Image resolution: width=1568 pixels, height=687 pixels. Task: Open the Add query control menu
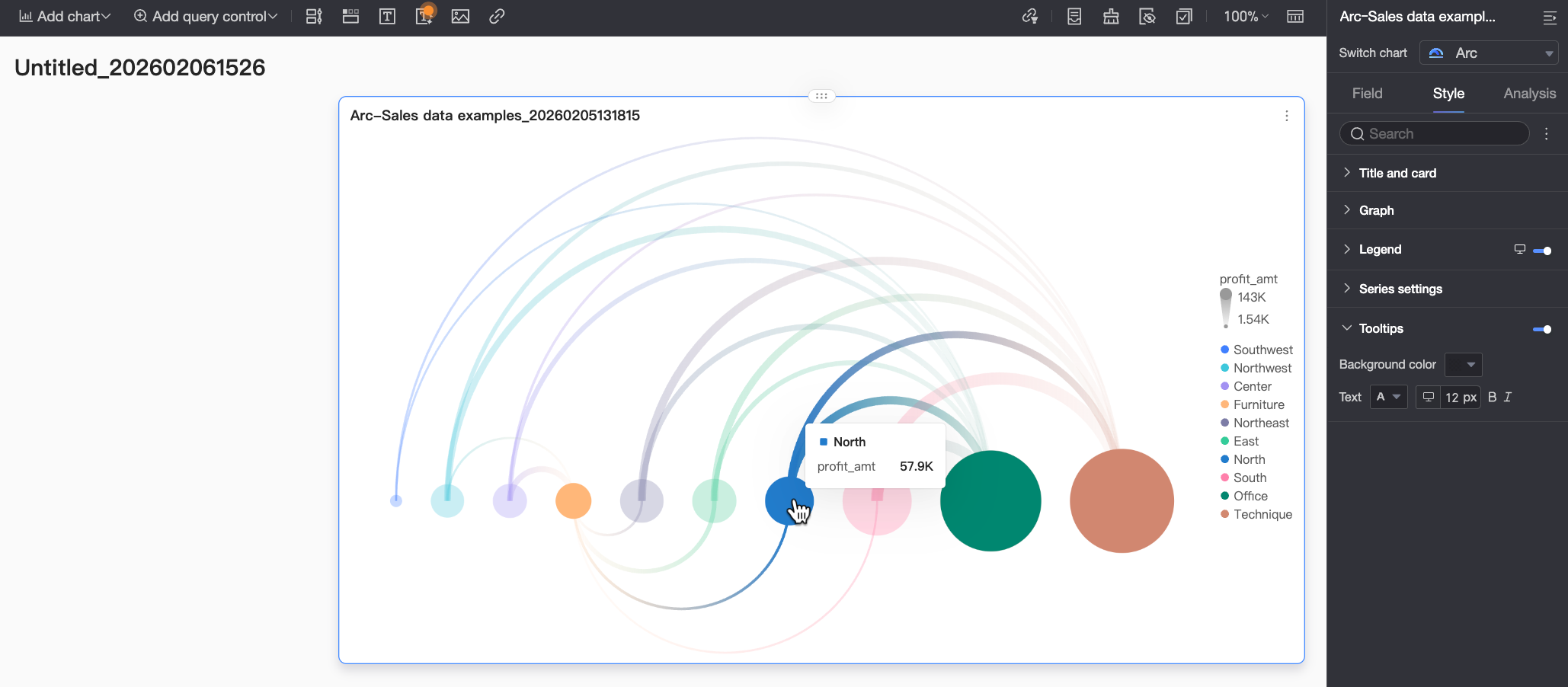click(x=206, y=16)
